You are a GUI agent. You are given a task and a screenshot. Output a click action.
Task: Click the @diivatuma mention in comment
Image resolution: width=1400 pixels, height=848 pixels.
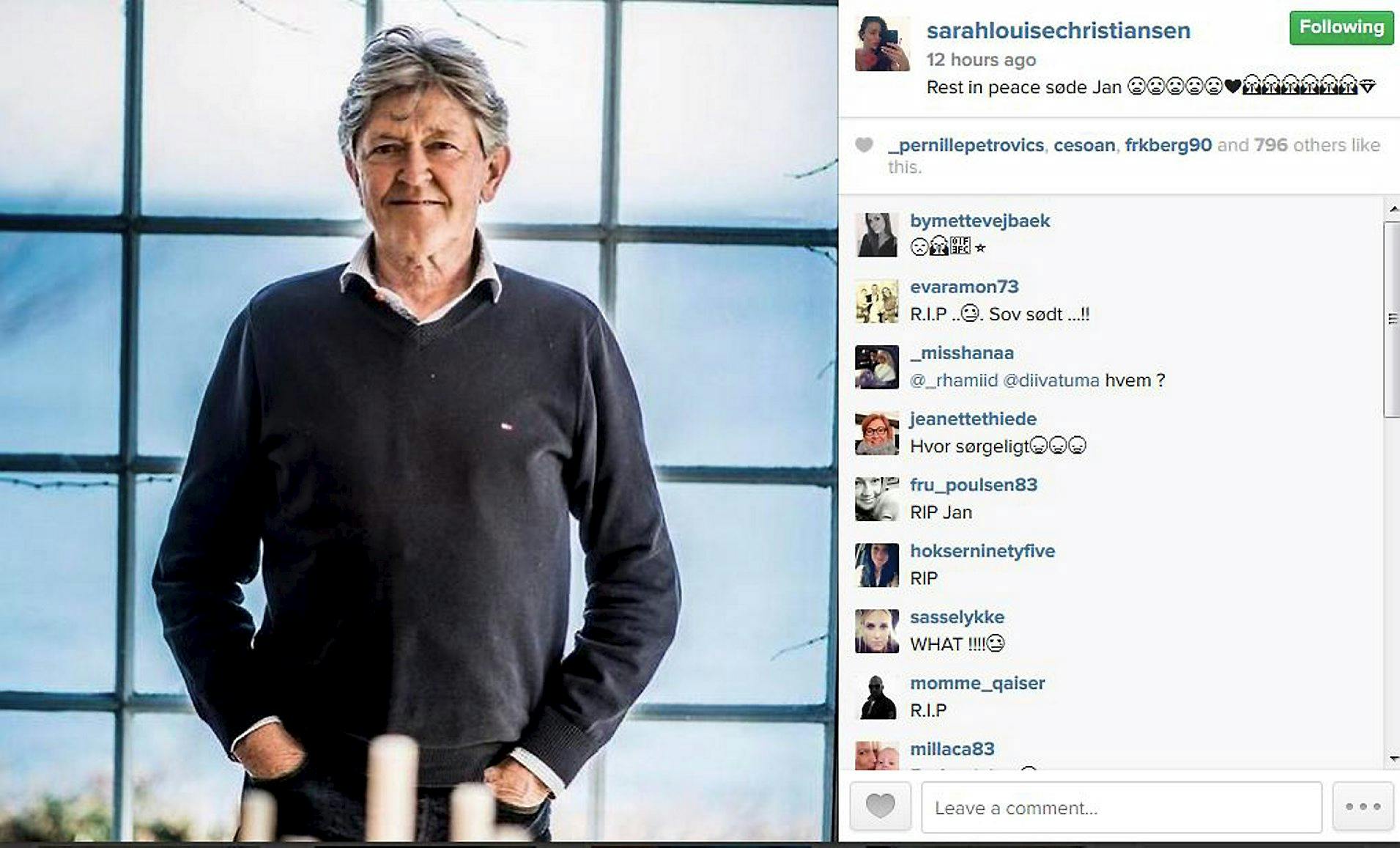coord(1051,380)
